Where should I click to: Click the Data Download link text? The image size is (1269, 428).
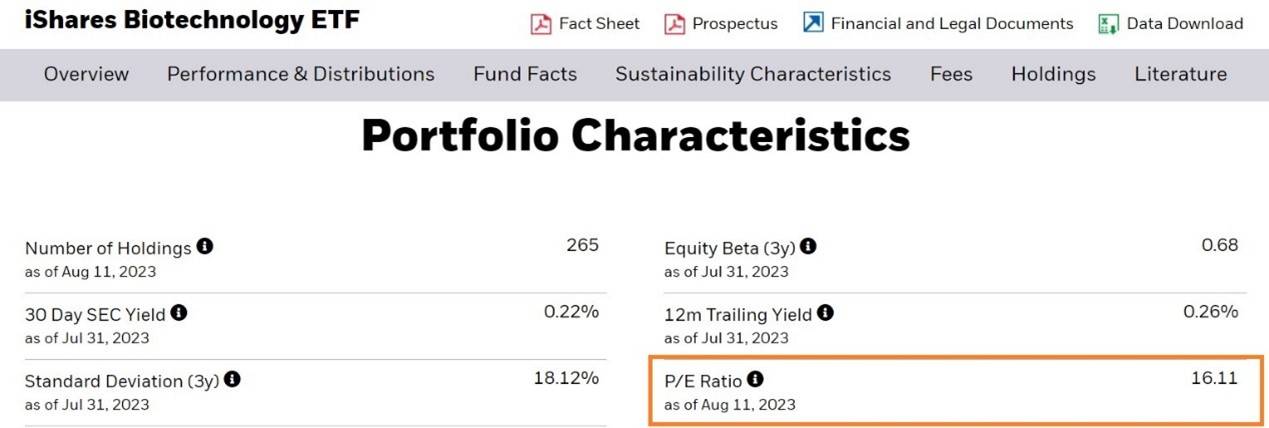[x=1185, y=24]
